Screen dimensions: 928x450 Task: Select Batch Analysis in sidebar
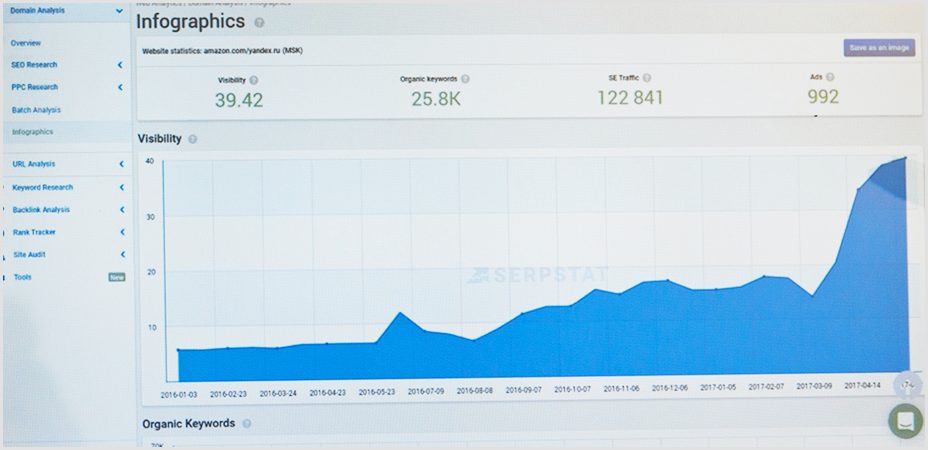[x=37, y=110]
